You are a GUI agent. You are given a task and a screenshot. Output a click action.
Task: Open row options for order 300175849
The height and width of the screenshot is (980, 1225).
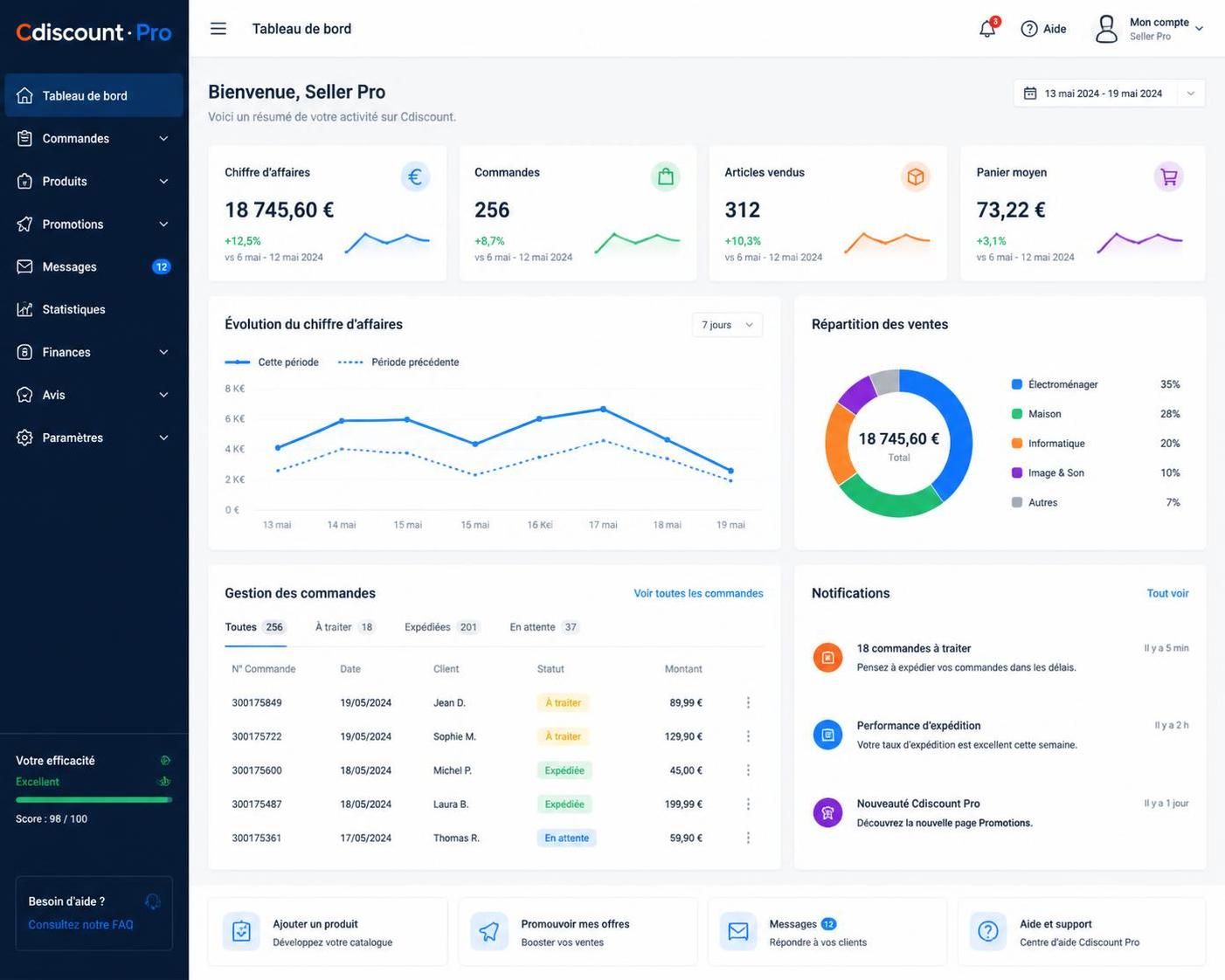tap(748, 702)
